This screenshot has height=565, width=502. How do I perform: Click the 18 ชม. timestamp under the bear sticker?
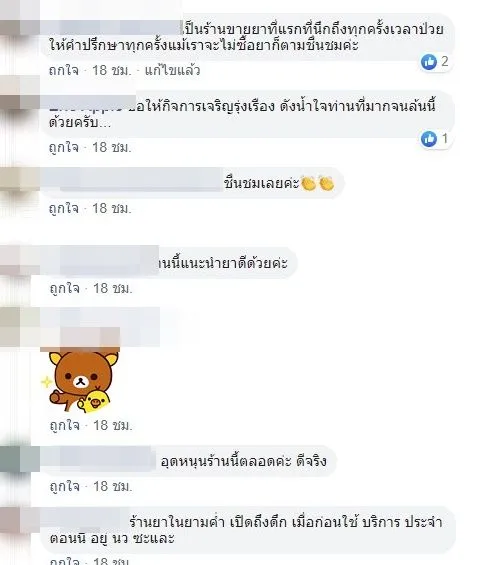click(x=113, y=425)
